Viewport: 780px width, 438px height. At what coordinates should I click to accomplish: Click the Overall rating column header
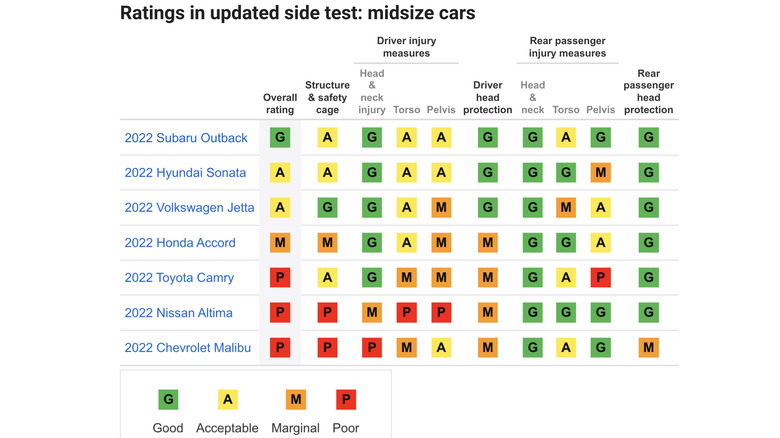coord(280,103)
